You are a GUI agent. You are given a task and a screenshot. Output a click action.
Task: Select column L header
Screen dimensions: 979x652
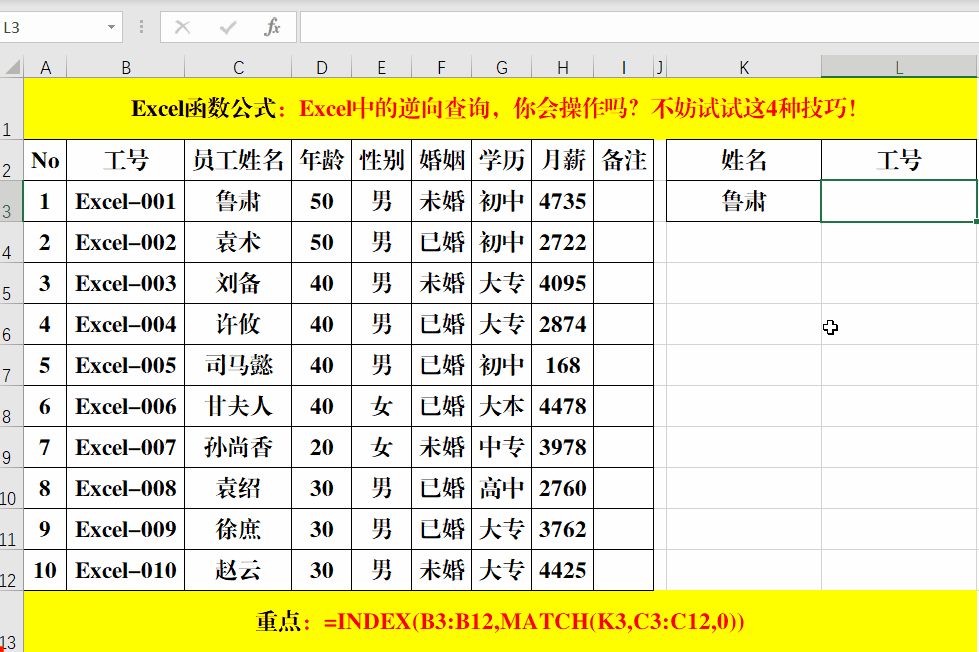click(x=899, y=67)
